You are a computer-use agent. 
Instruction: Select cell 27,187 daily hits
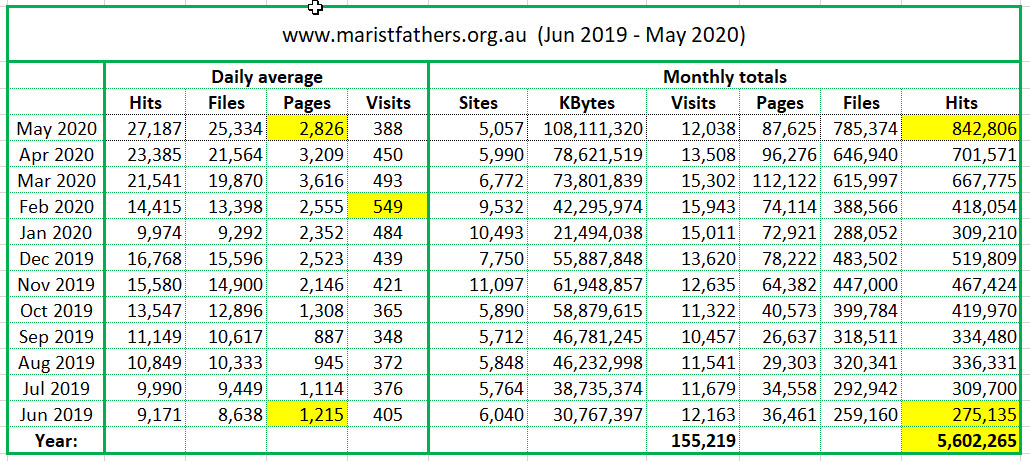click(145, 129)
